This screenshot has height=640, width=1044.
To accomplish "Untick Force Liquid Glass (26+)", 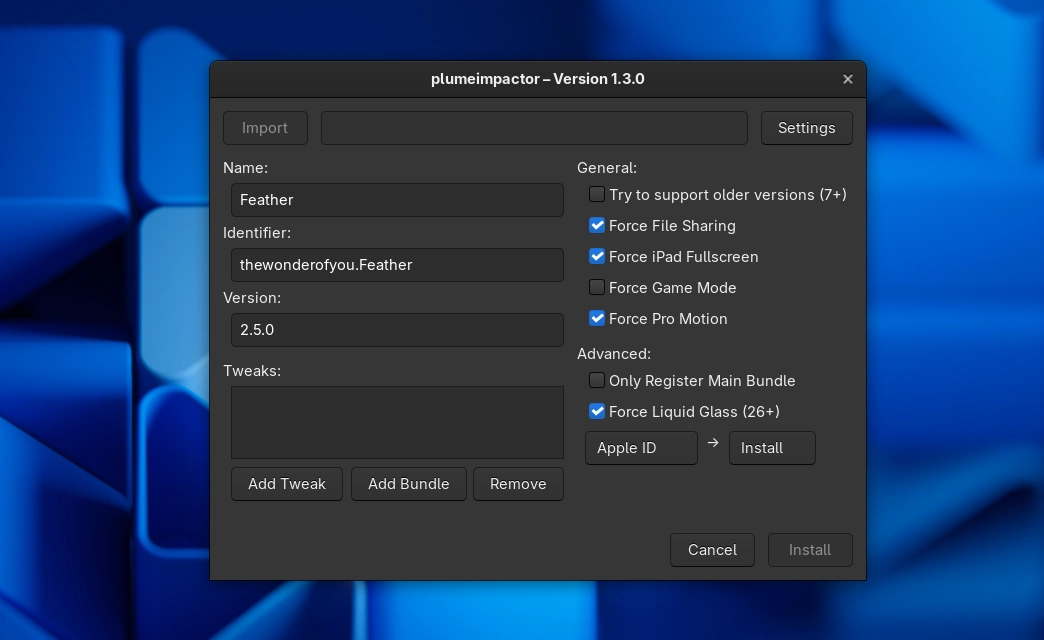I will coord(597,412).
